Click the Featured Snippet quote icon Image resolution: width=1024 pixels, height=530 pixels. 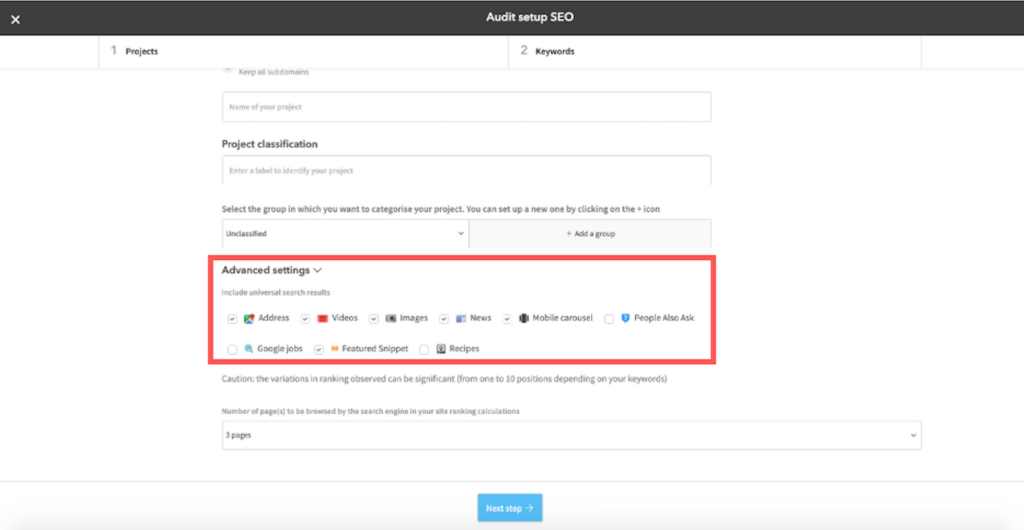[335, 349]
